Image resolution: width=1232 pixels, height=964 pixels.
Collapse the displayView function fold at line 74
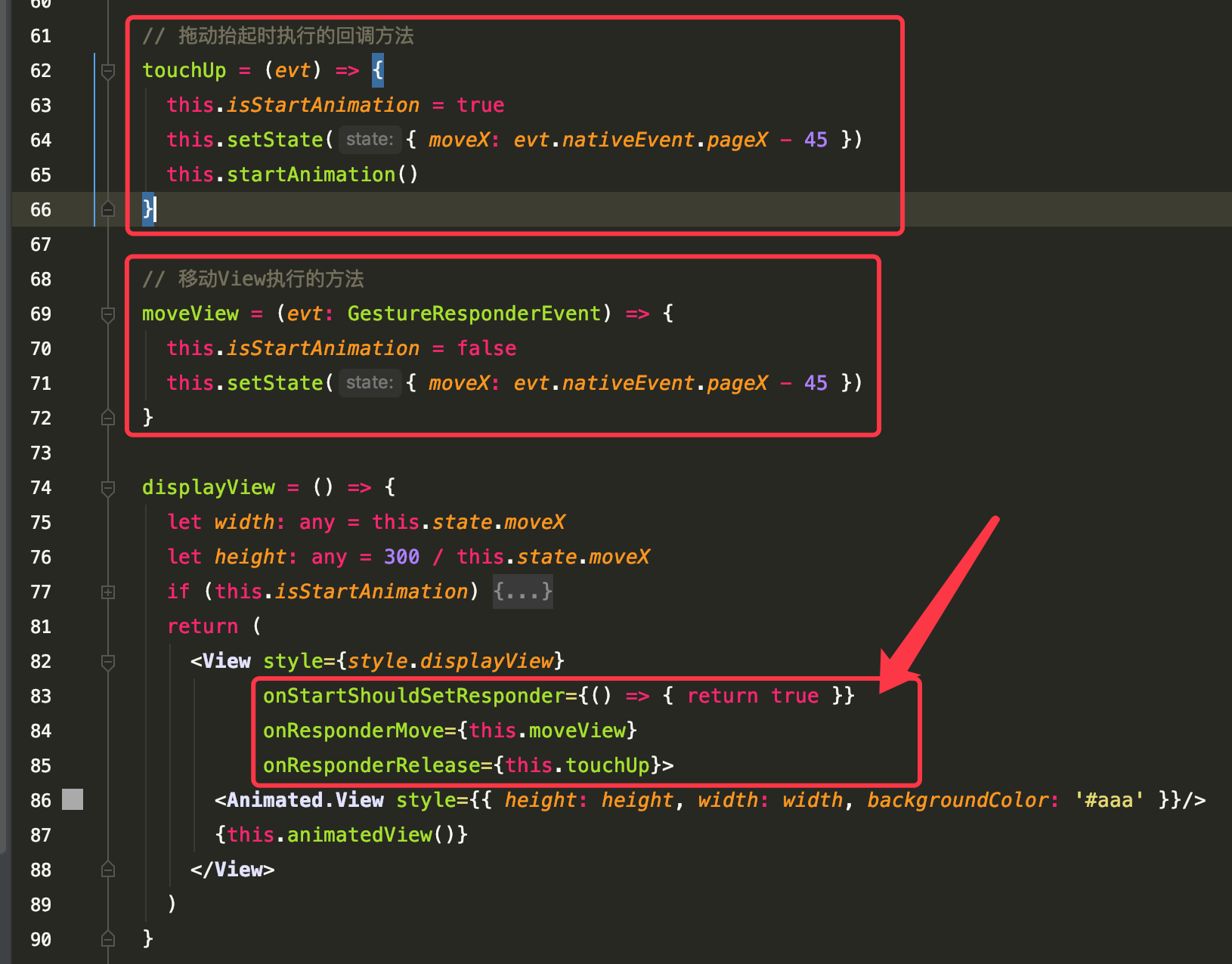[x=108, y=488]
